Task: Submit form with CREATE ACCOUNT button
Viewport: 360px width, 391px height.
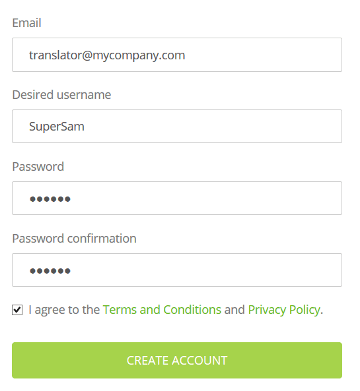Action: (x=177, y=360)
